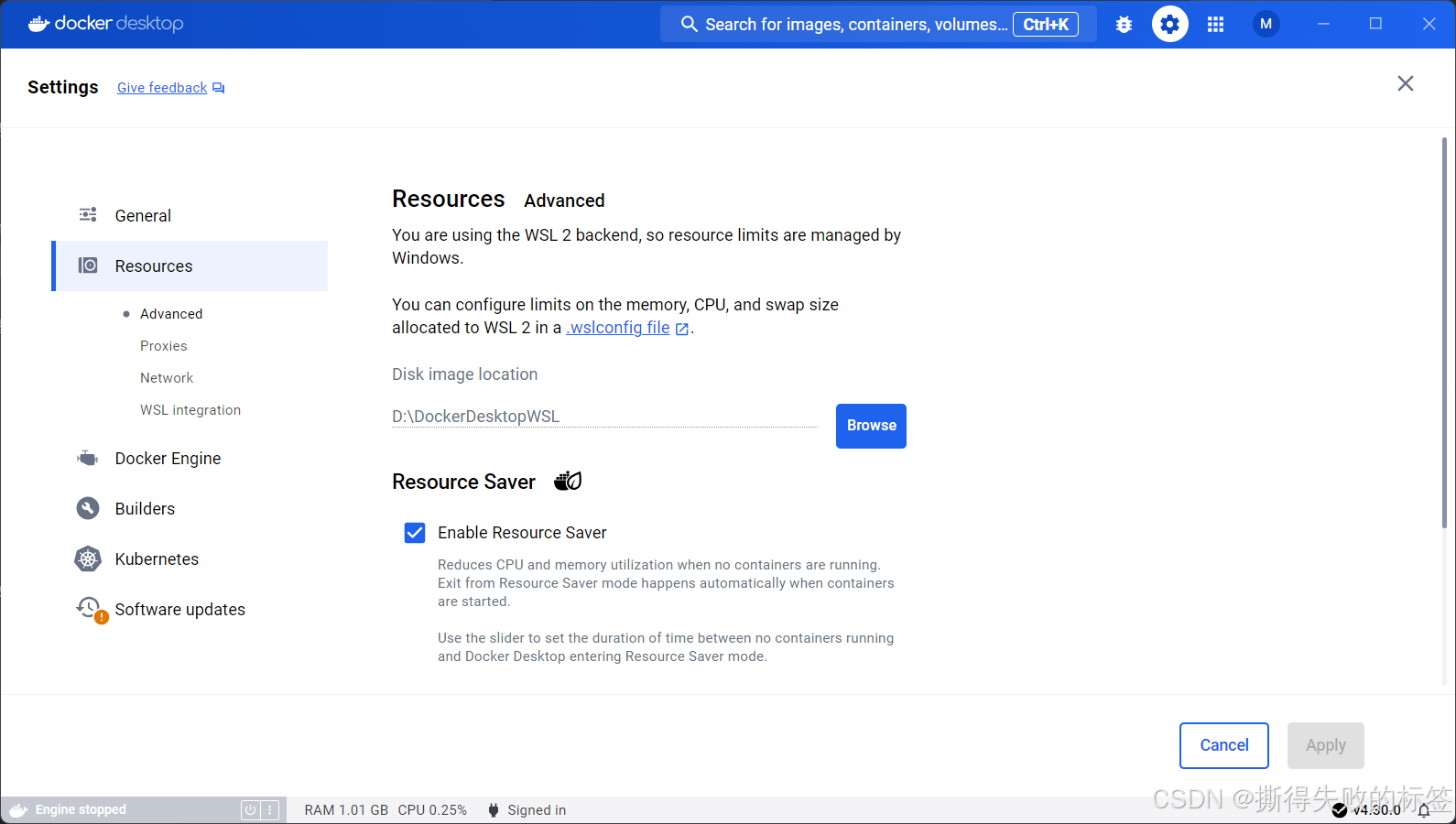This screenshot has width=1456, height=824.
Task: Toggle Enable Resource Saver checkbox
Action: (x=415, y=533)
